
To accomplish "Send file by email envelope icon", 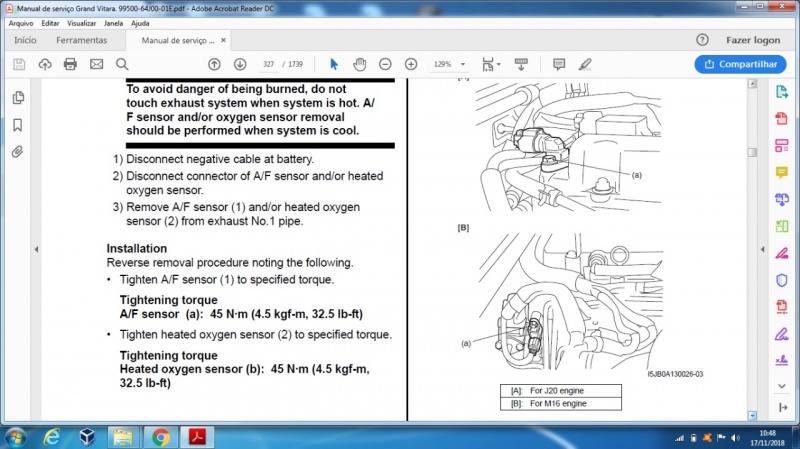I will 96,64.
